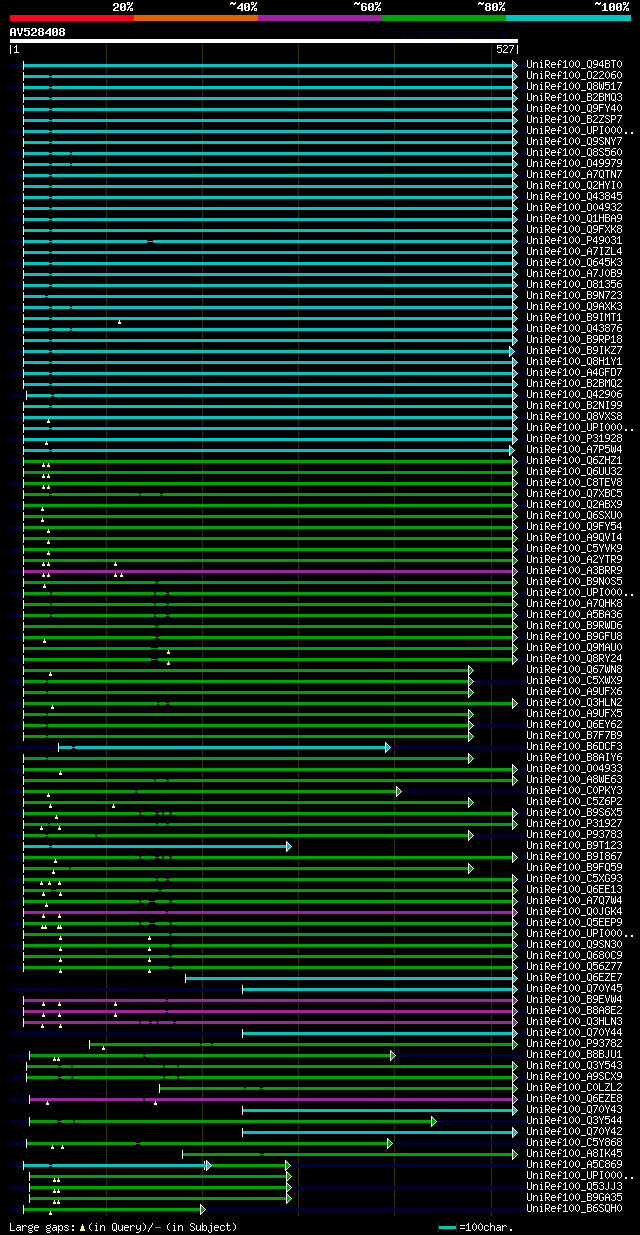
Task: Click UniRef100_Q1HBA9 label
Action: click(x=575, y=218)
